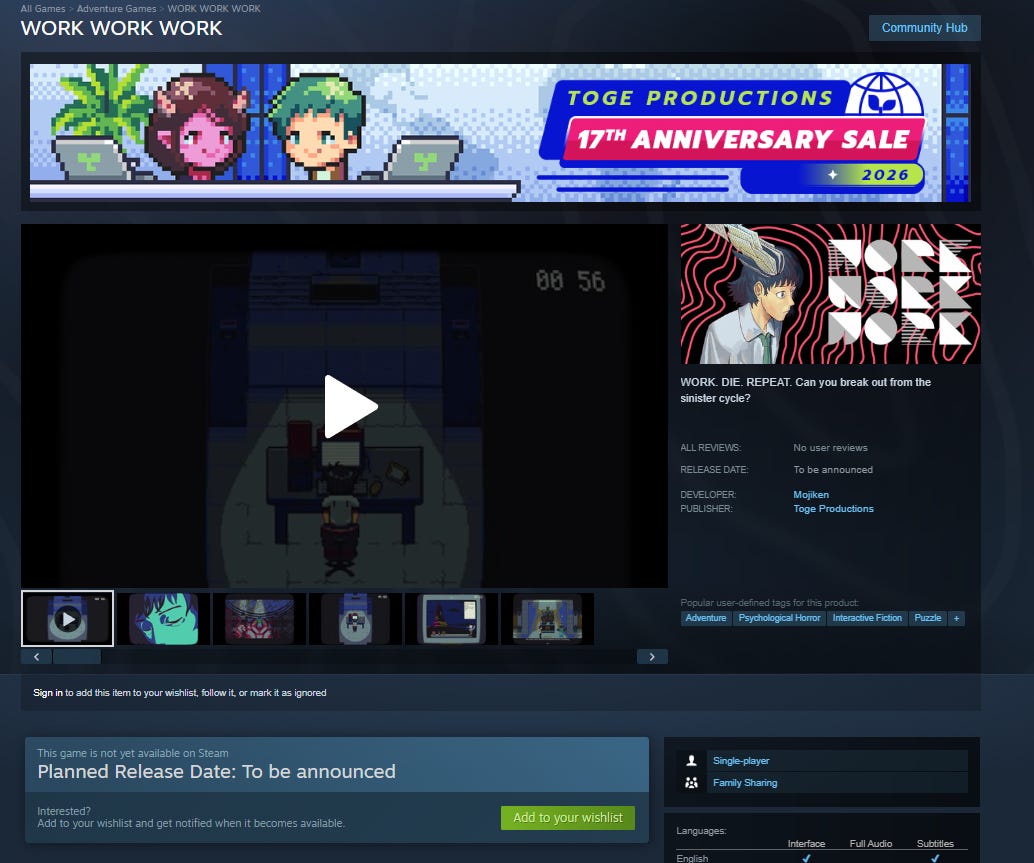The image size is (1034, 863).
Task: Click the Sign in link
Action: [47, 692]
